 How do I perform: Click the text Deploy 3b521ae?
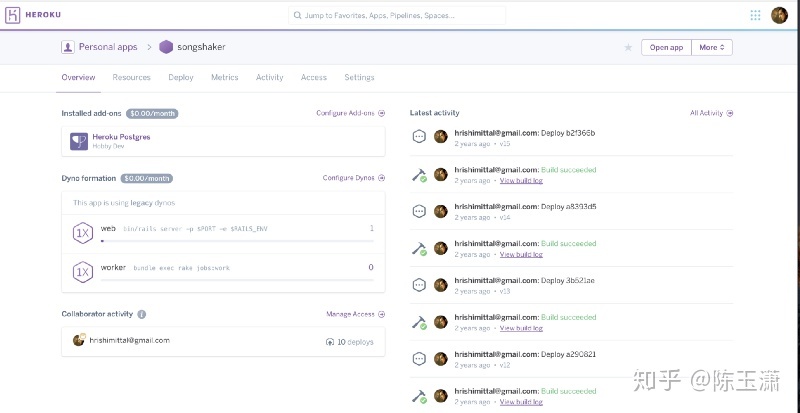point(567,280)
